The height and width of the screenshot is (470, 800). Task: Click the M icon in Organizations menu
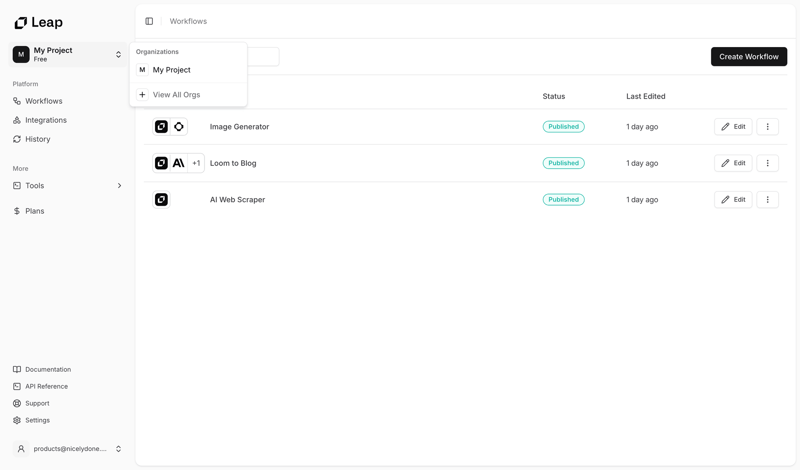coord(142,70)
